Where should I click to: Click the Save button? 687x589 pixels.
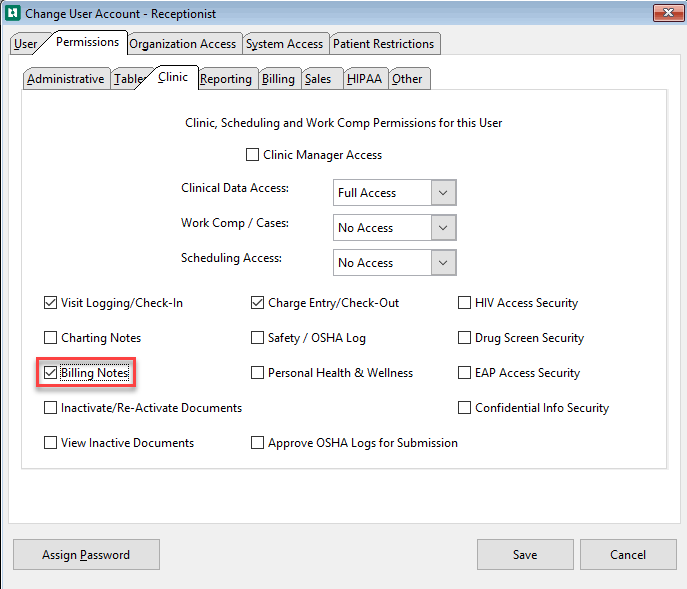click(x=525, y=555)
